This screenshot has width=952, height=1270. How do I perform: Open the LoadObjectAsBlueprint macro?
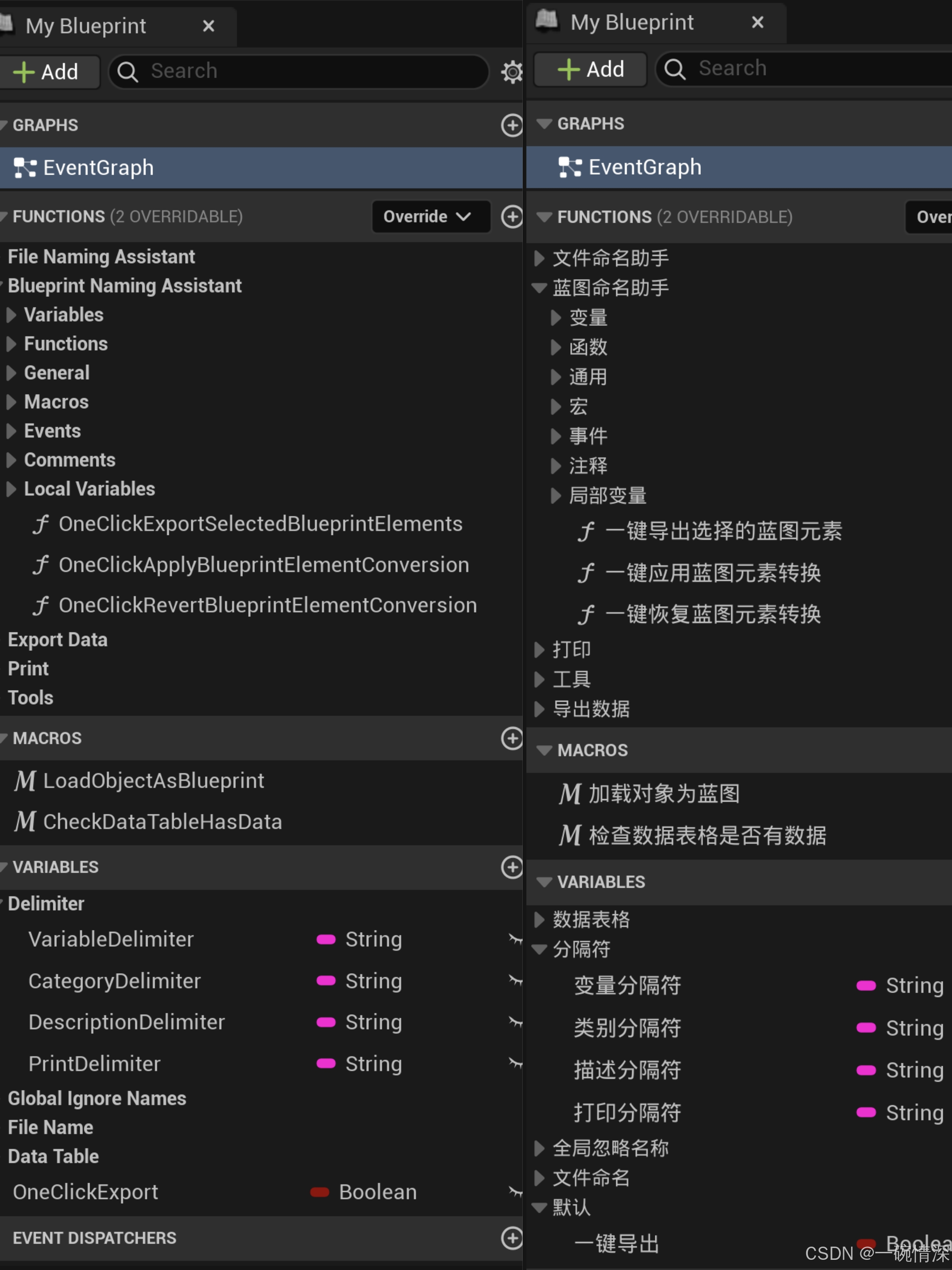tap(153, 781)
